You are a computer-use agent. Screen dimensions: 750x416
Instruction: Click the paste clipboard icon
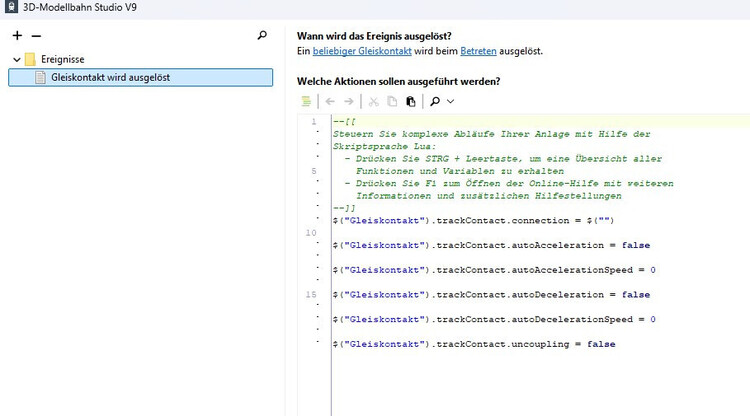pos(410,101)
